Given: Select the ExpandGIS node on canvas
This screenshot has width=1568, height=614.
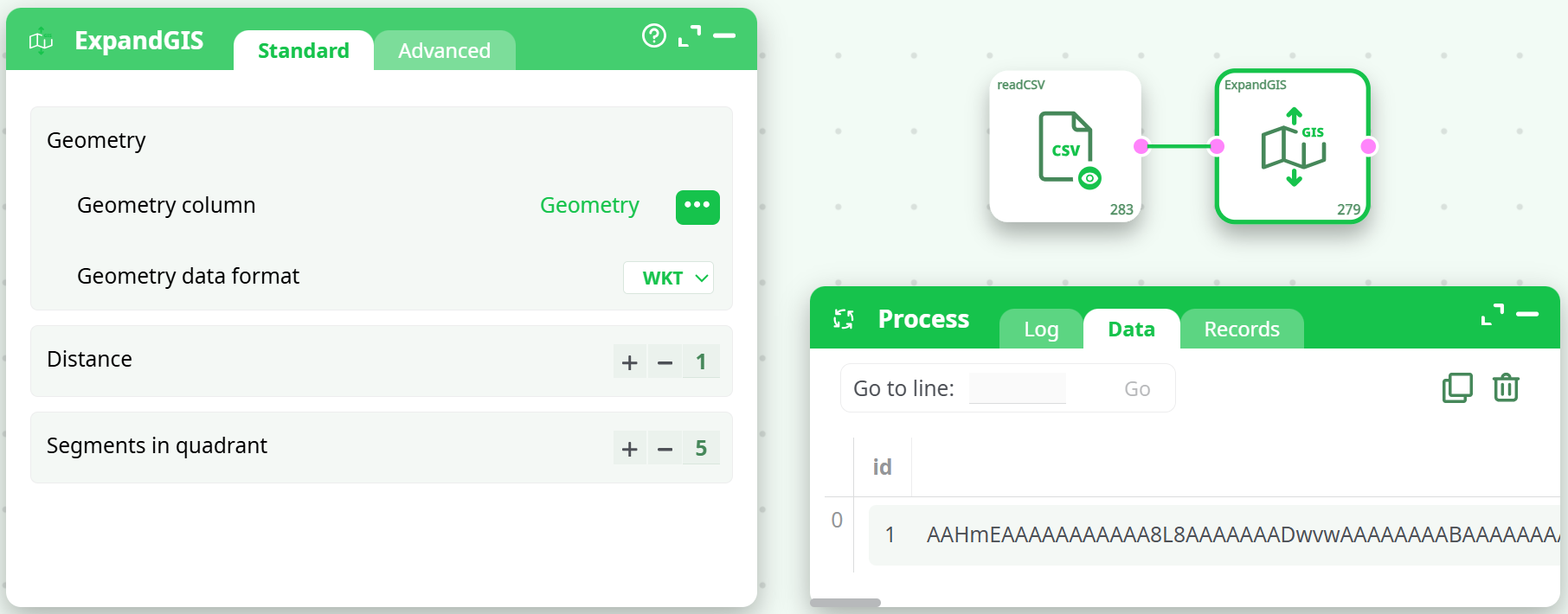Looking at the screenshot, I should [1292, 146].
